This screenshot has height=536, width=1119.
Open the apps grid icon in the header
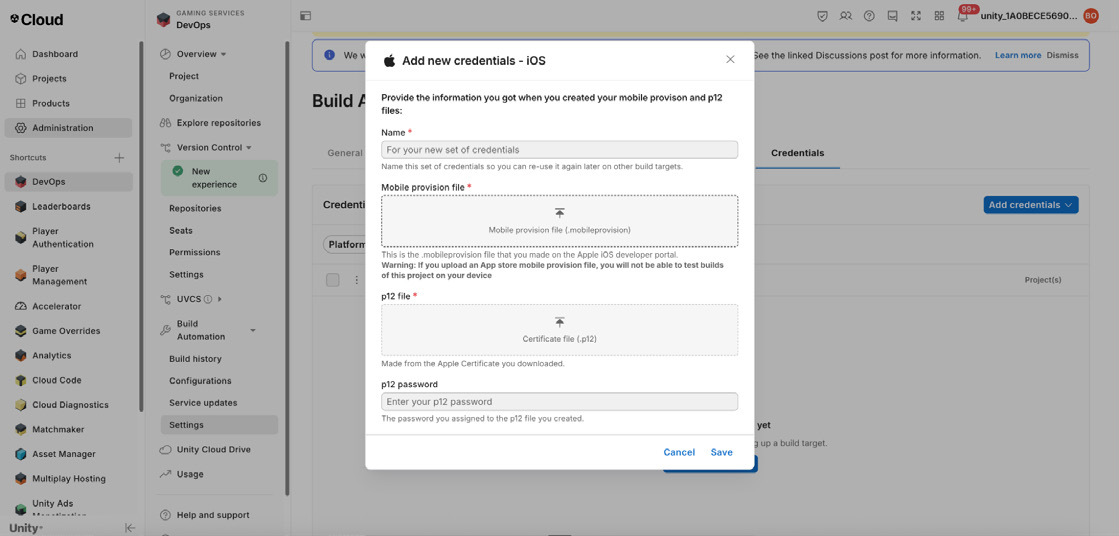click(x=939, y=16)
